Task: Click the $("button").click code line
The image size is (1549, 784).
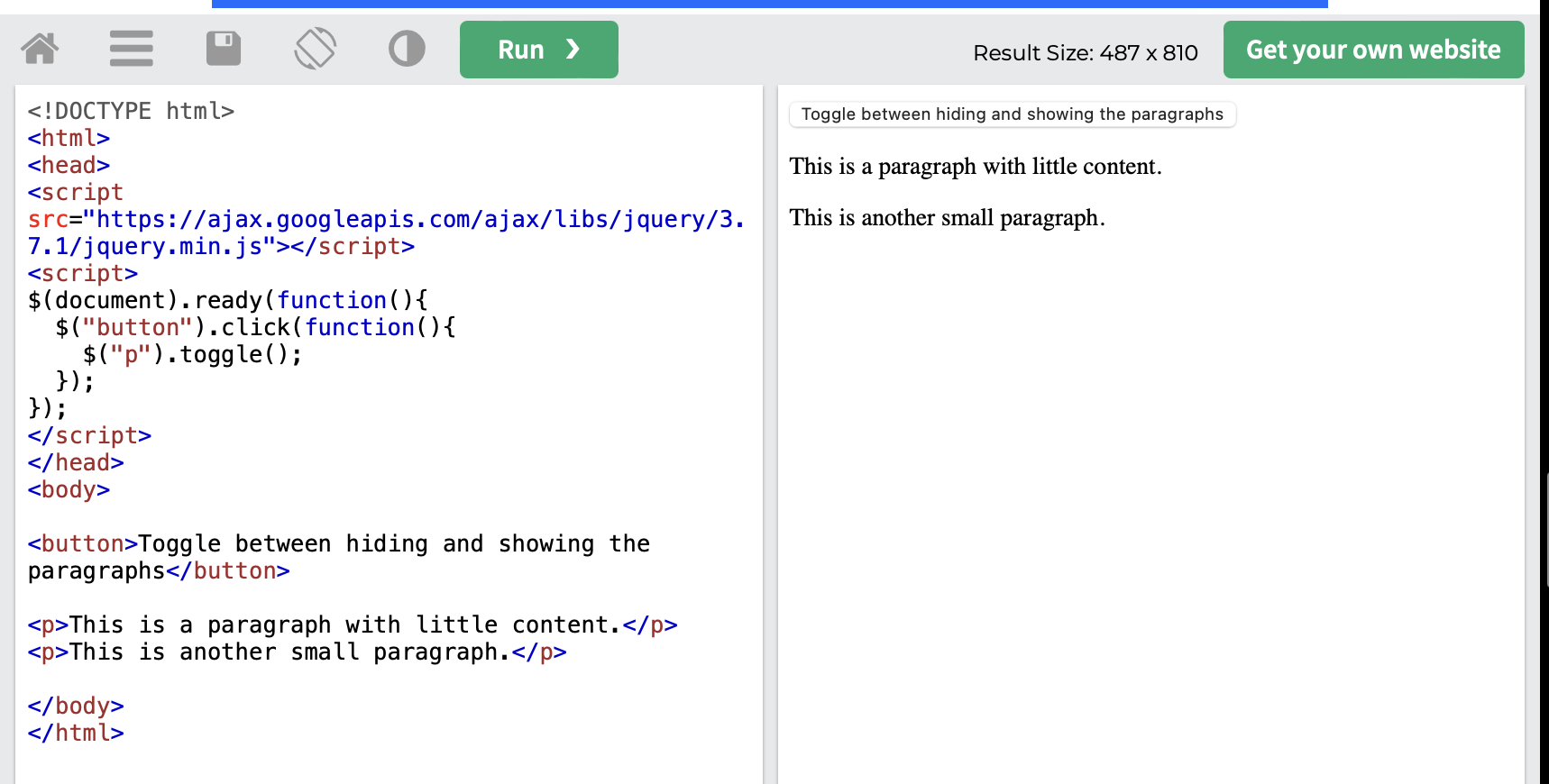Action: pos(256,327)
